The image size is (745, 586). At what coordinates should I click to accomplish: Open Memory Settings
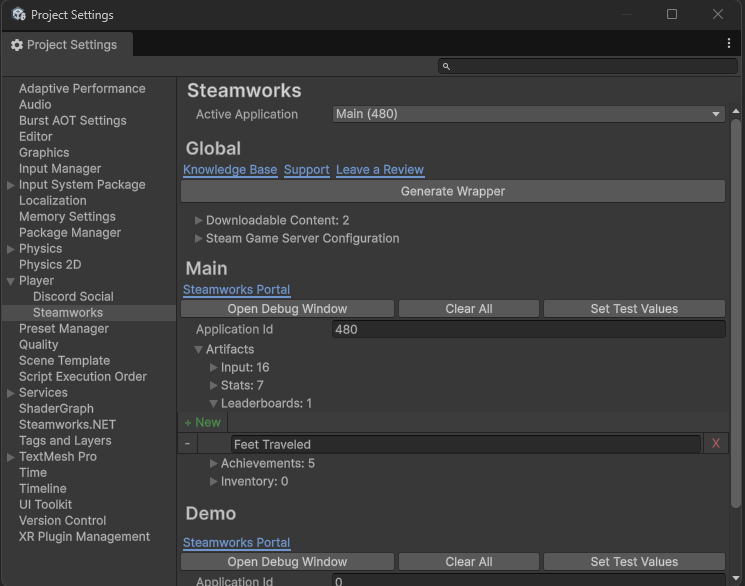(x=67, y=217)
